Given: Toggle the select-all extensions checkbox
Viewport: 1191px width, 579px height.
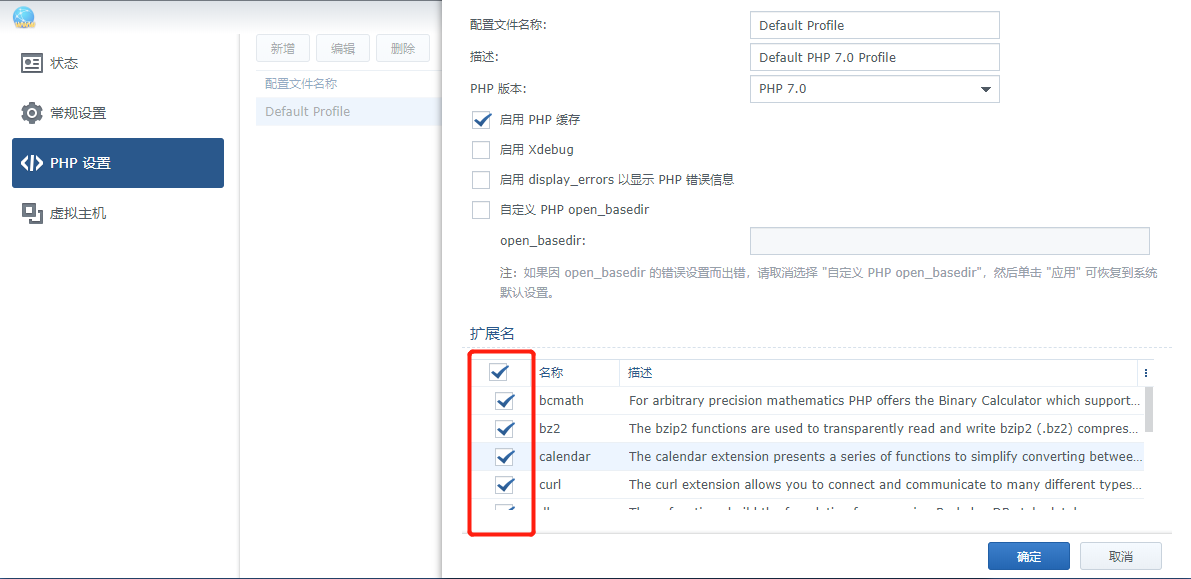Looking at the screenshot, I should 500,371.
